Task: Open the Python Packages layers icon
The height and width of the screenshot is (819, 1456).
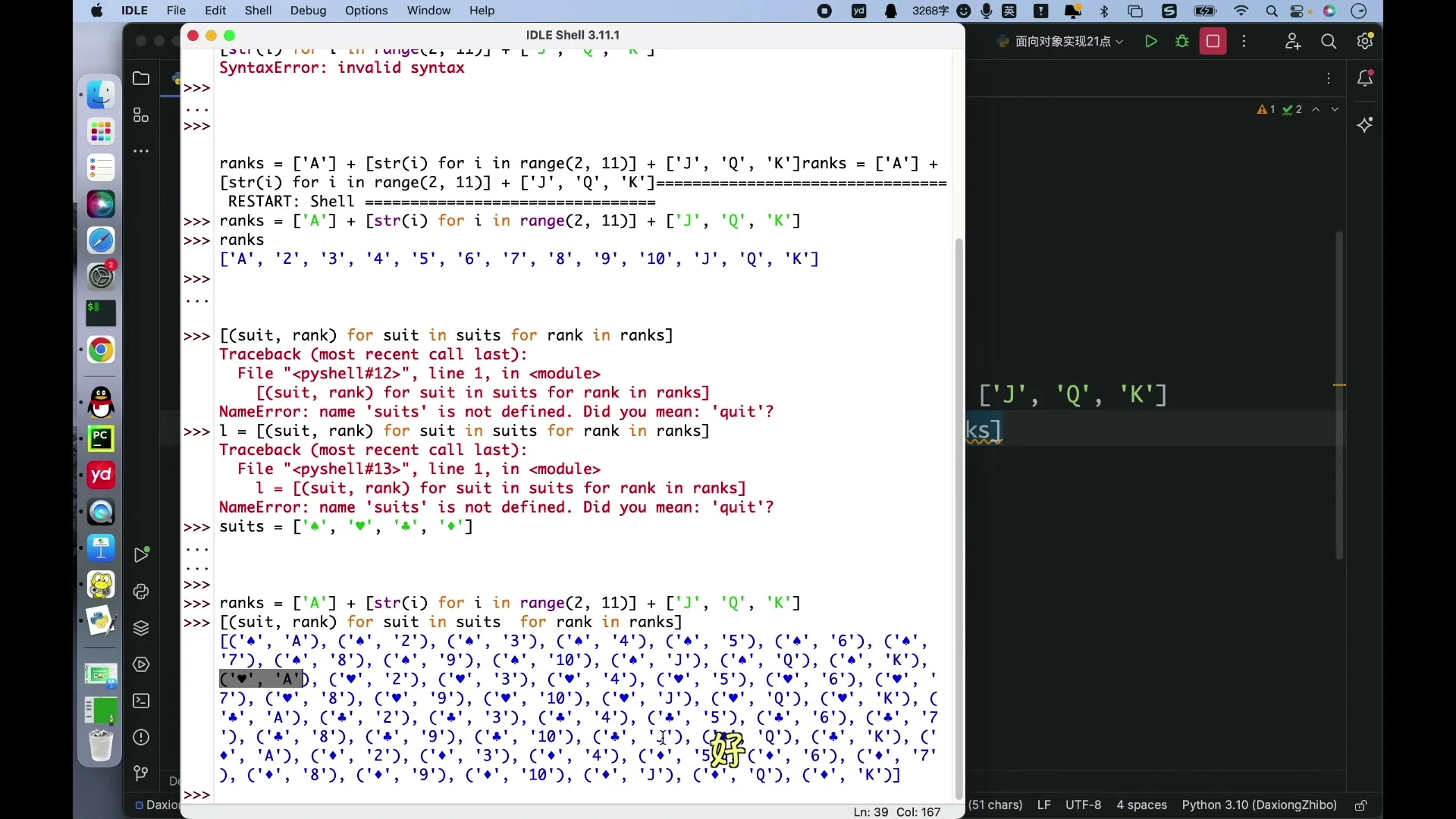Action: pos(141,628)
